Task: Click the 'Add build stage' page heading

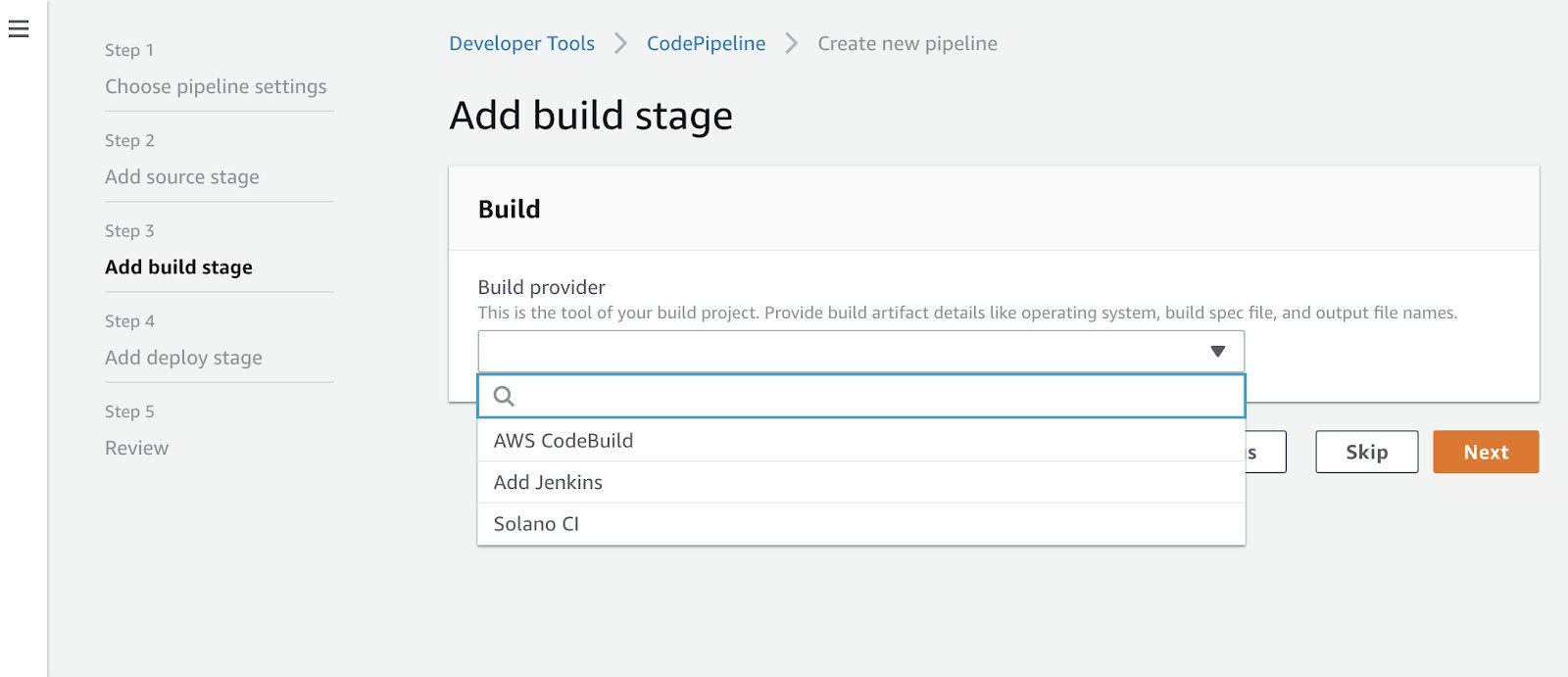Action: click(x=591, y=116)
